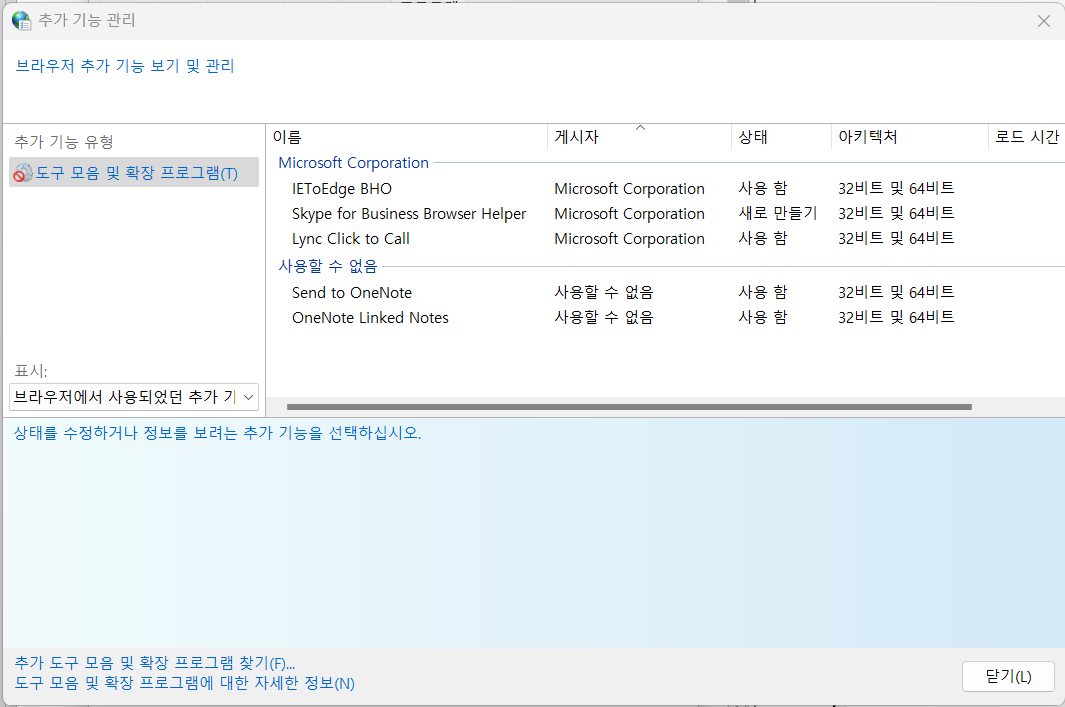The width and height of the screenshot is (1065, 707).
Task: Click 사용할 수 없음 publisher of Send to OneNote
Action: 604,292
